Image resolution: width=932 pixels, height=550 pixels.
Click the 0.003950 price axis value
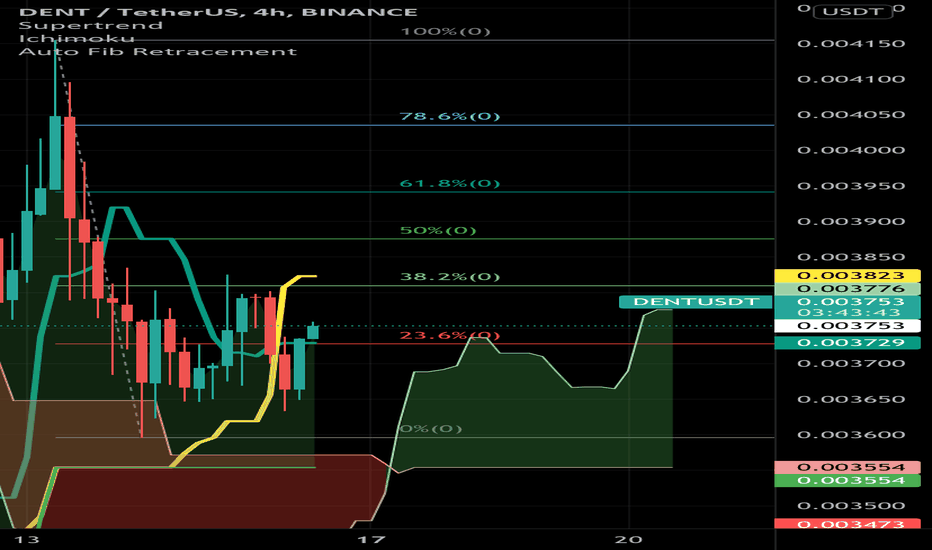[x=851, y=186]
